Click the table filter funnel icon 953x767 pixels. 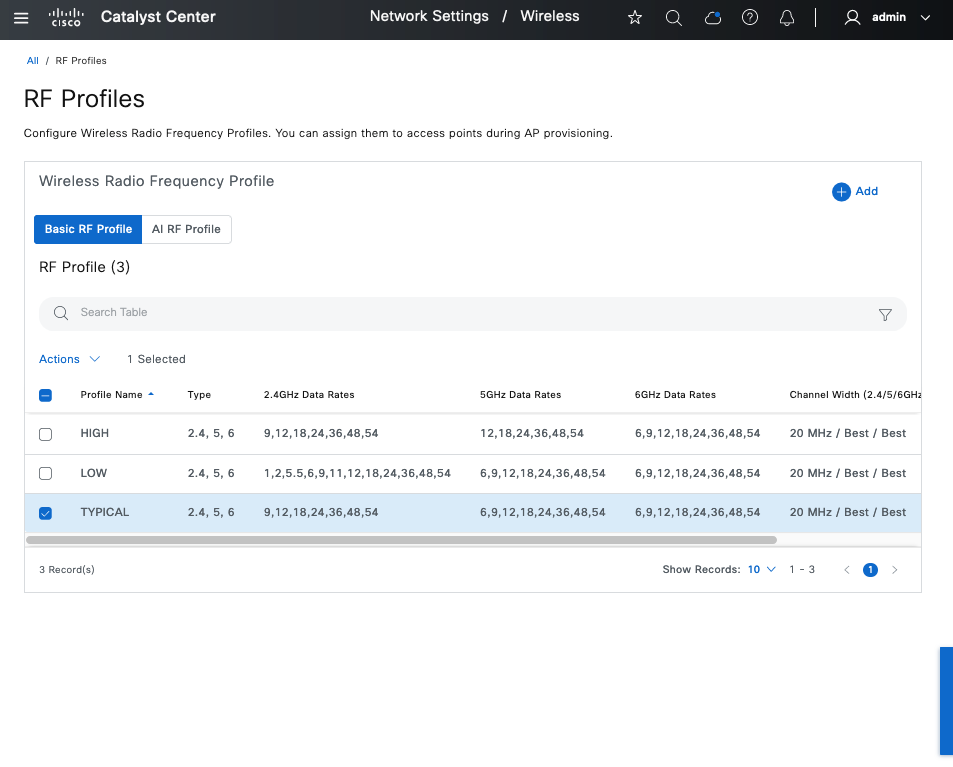(884, 314)
